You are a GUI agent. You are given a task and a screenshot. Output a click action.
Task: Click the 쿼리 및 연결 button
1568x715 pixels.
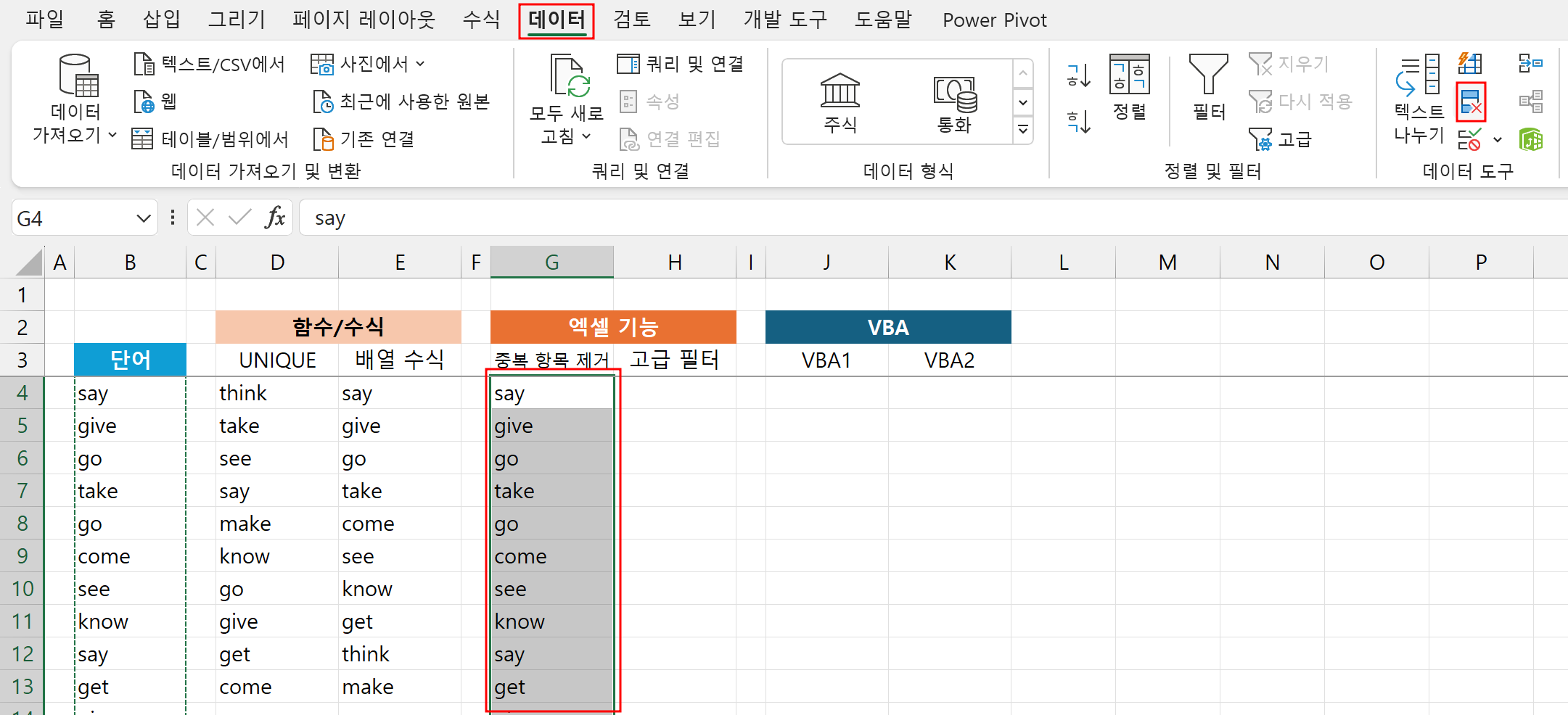[681, 64]
